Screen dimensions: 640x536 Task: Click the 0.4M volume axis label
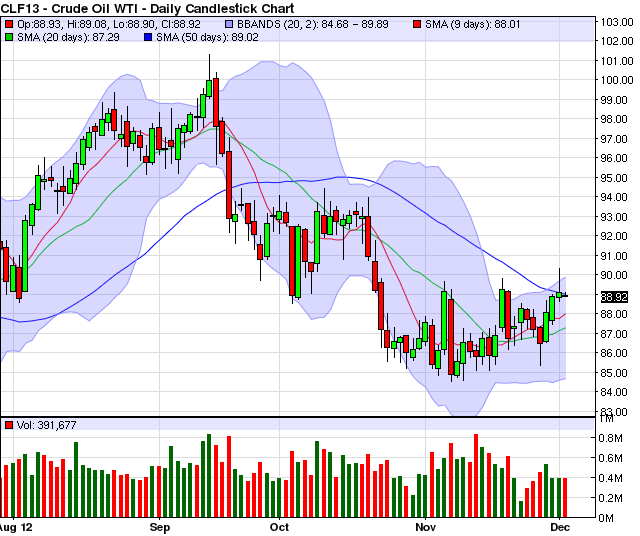[x=611, y=478]
